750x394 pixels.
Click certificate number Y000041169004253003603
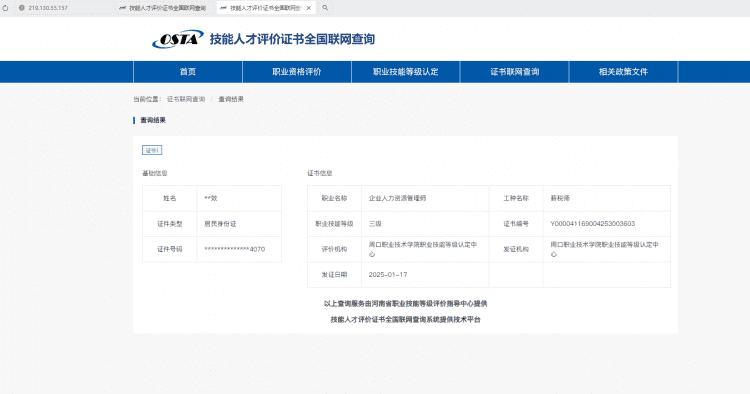point(593,224)
